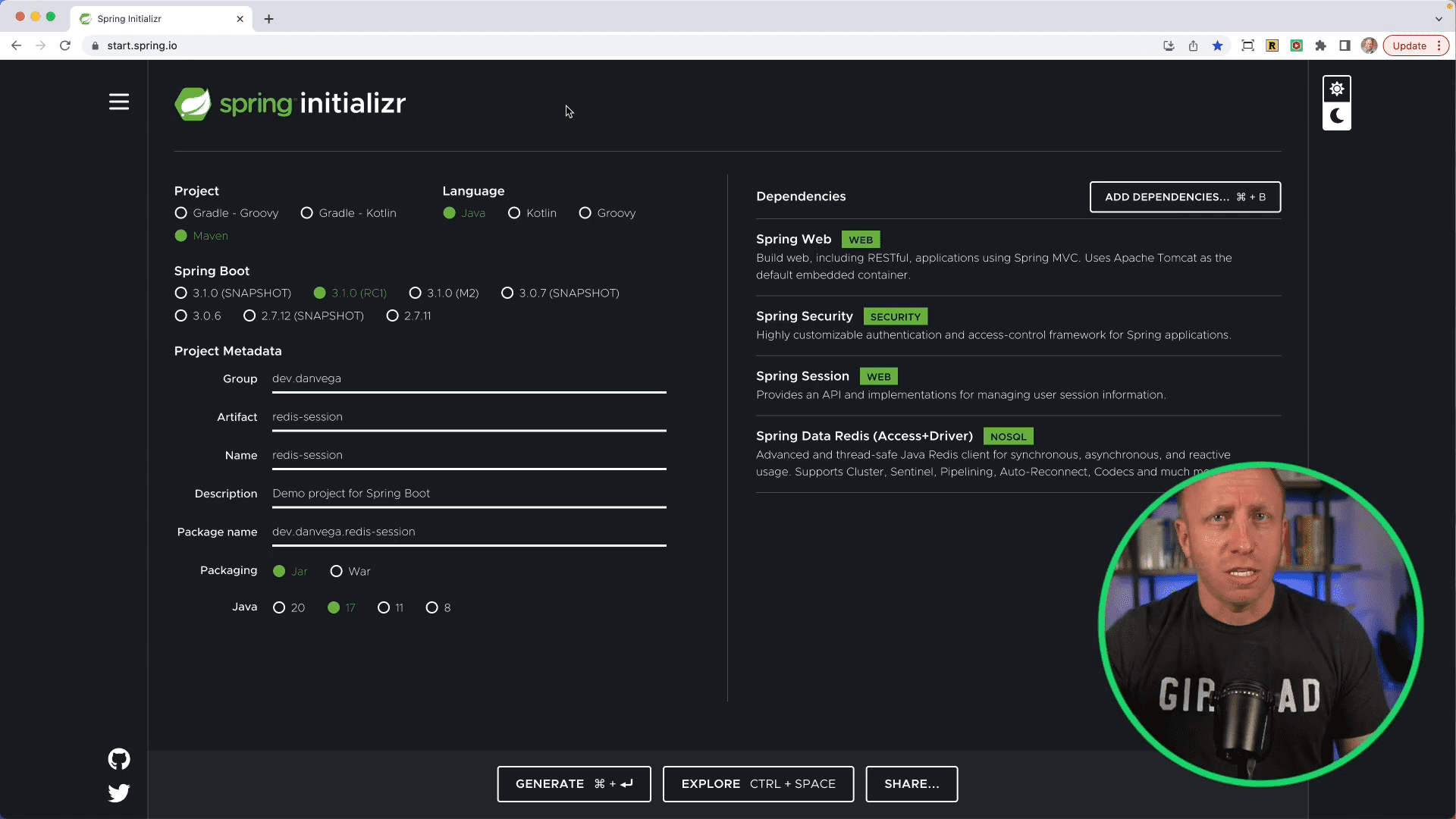Reload the page
This screenshot has width=1456, height=819.
tap(65, 45)
